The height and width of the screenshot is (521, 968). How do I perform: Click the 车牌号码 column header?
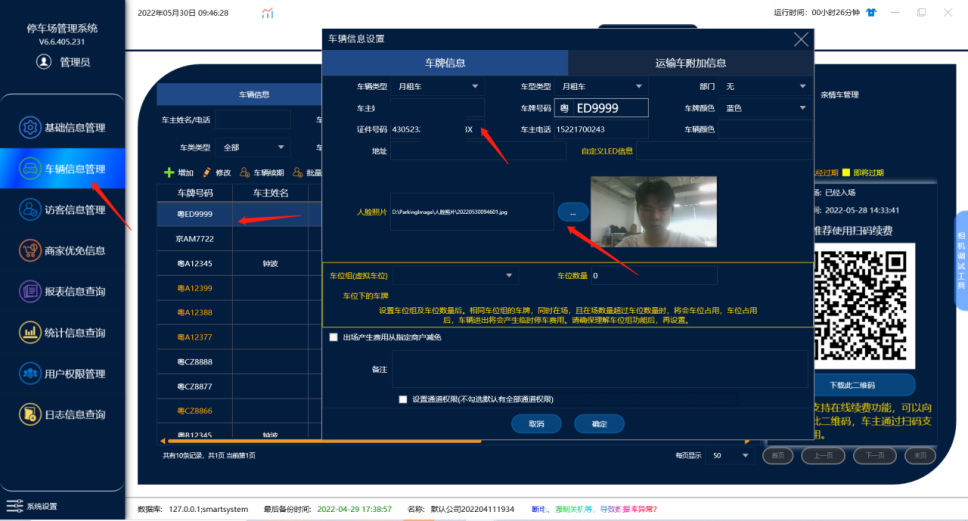pyautogui.click(x=195, y=193)
